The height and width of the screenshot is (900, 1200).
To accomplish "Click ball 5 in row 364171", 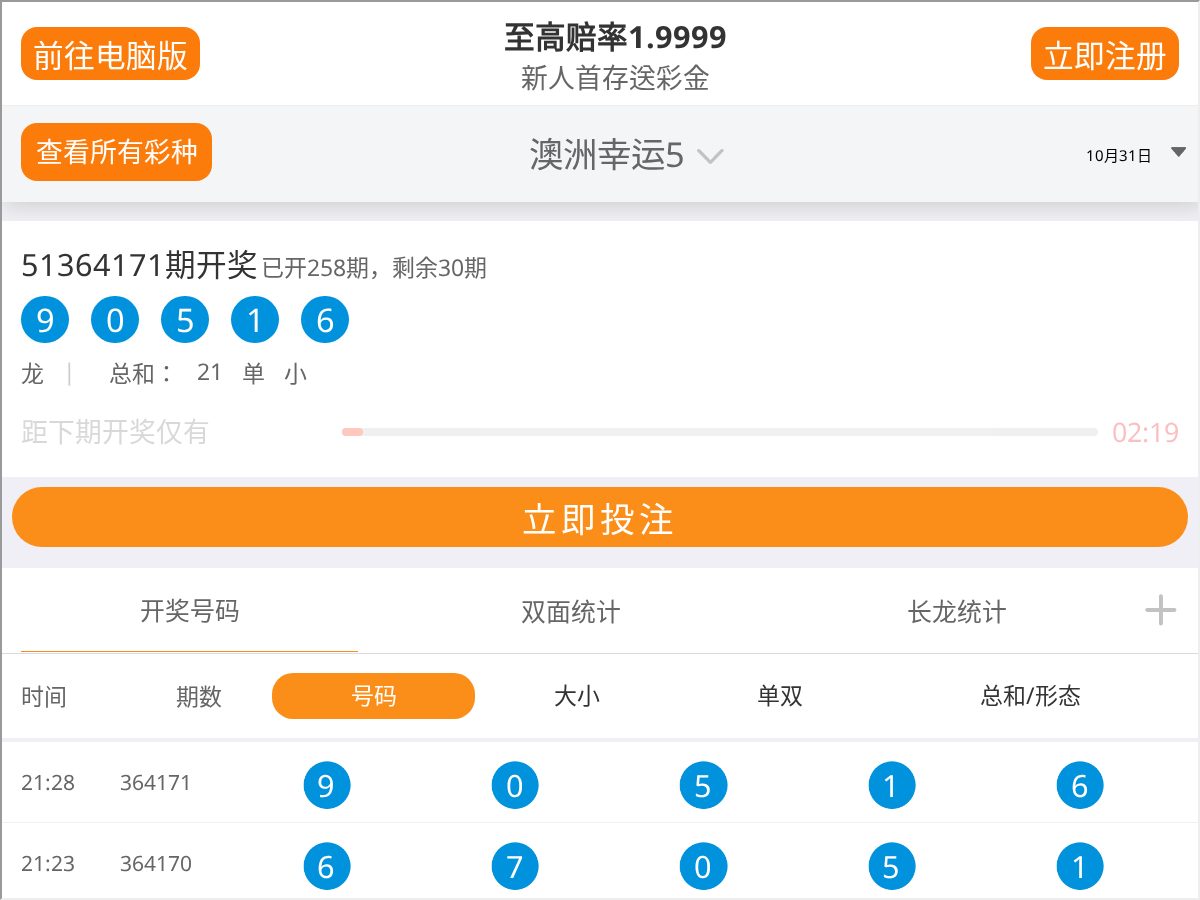I will [703, 785].
